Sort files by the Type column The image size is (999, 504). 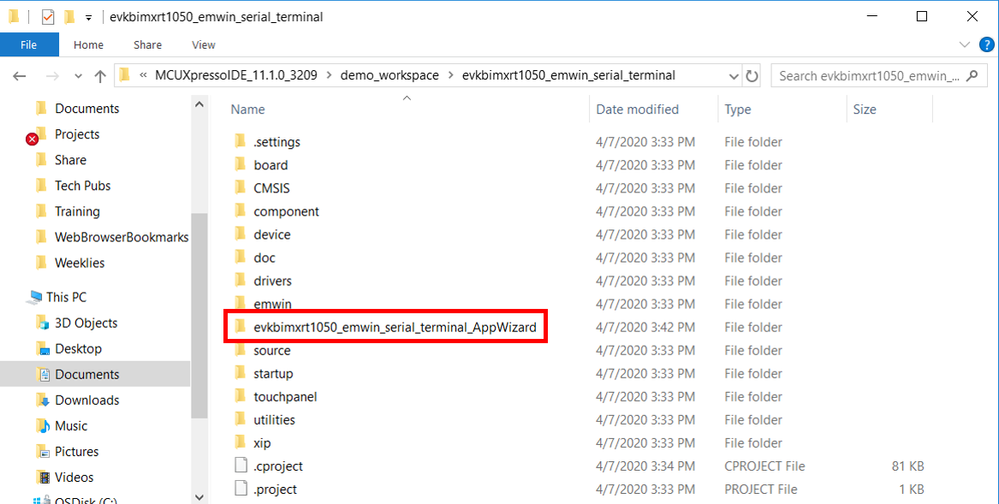pos(738,110)
